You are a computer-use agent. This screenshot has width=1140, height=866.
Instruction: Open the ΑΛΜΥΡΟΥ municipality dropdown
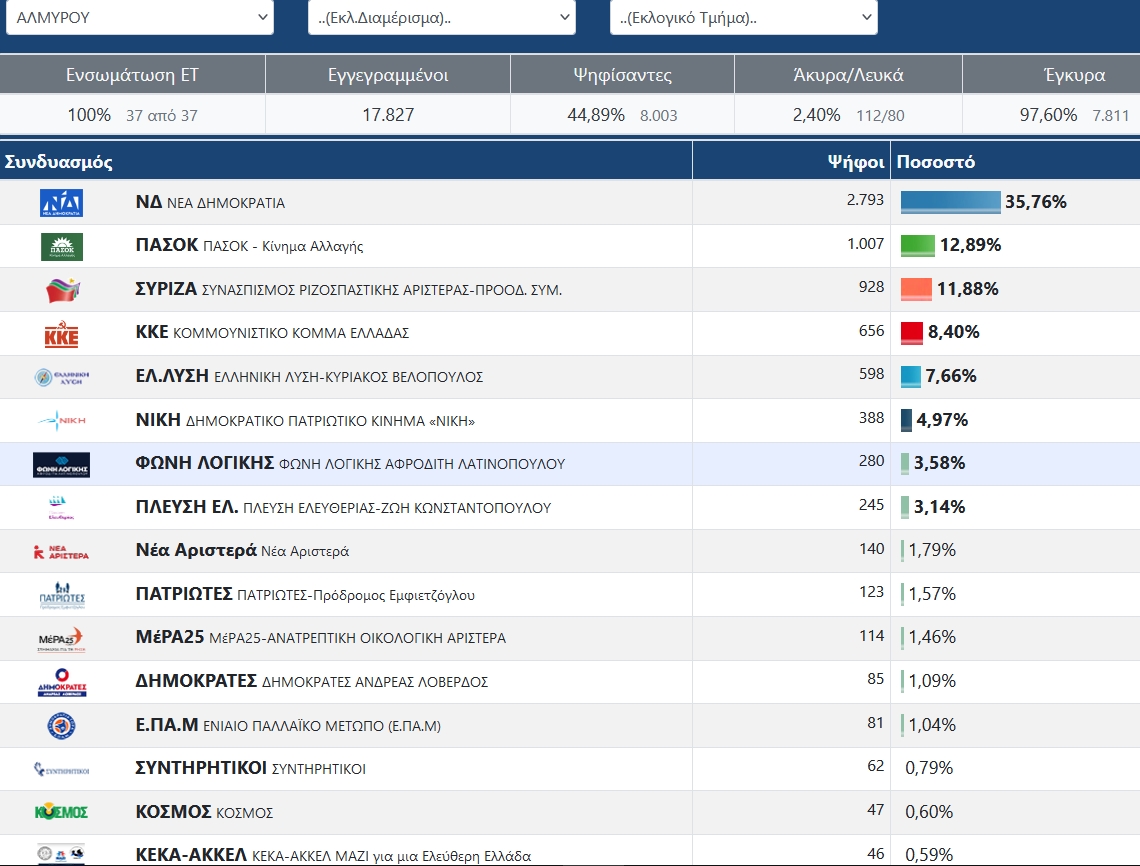139,17
